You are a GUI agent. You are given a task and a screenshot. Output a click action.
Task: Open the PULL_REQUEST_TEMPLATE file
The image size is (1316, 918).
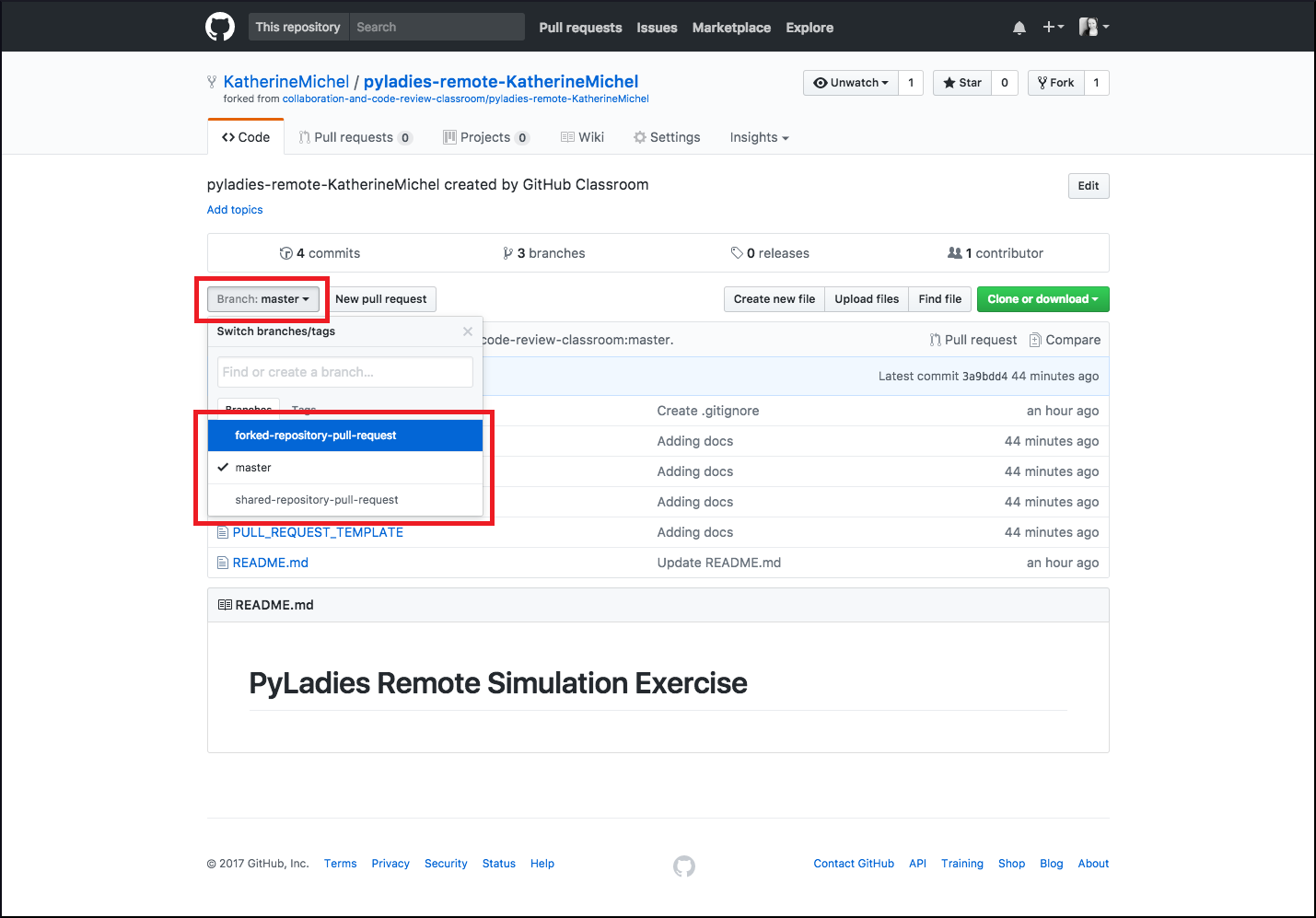(318, 532)
